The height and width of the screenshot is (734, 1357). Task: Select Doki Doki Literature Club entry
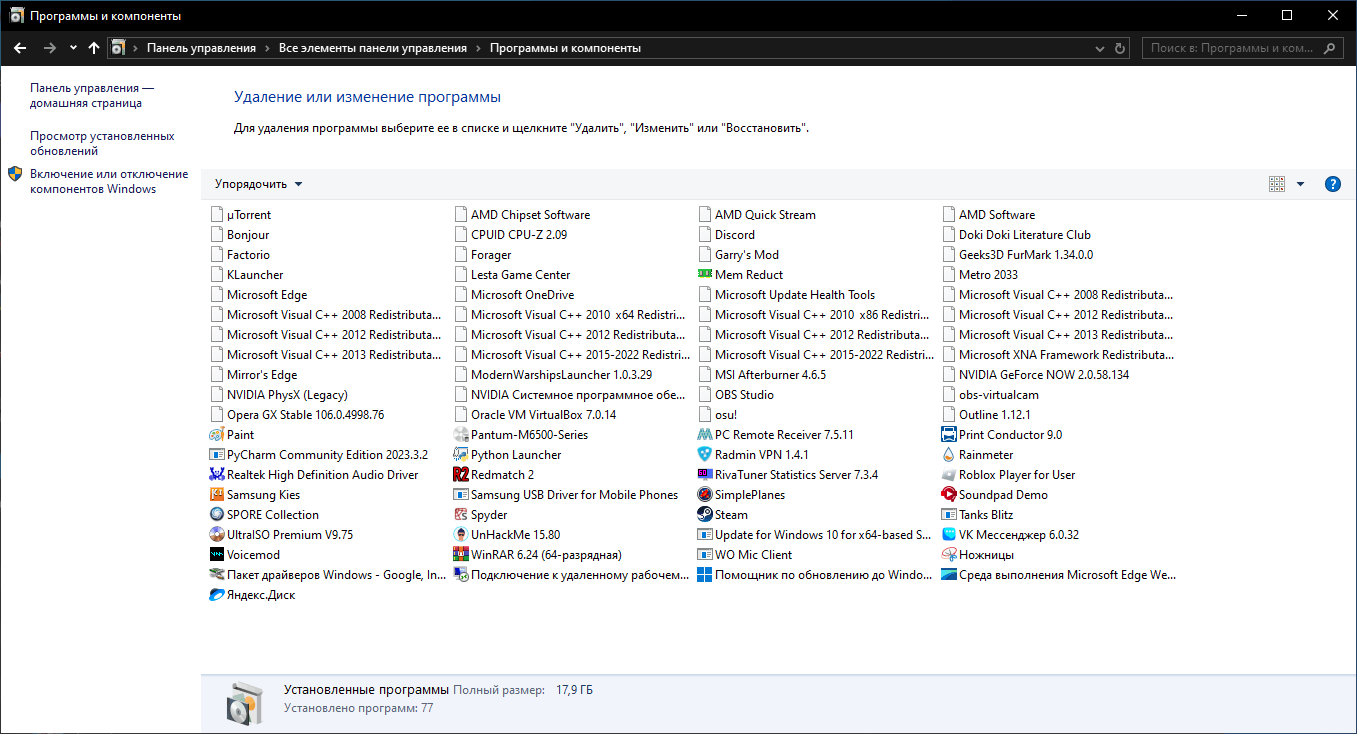(1017, 235)
